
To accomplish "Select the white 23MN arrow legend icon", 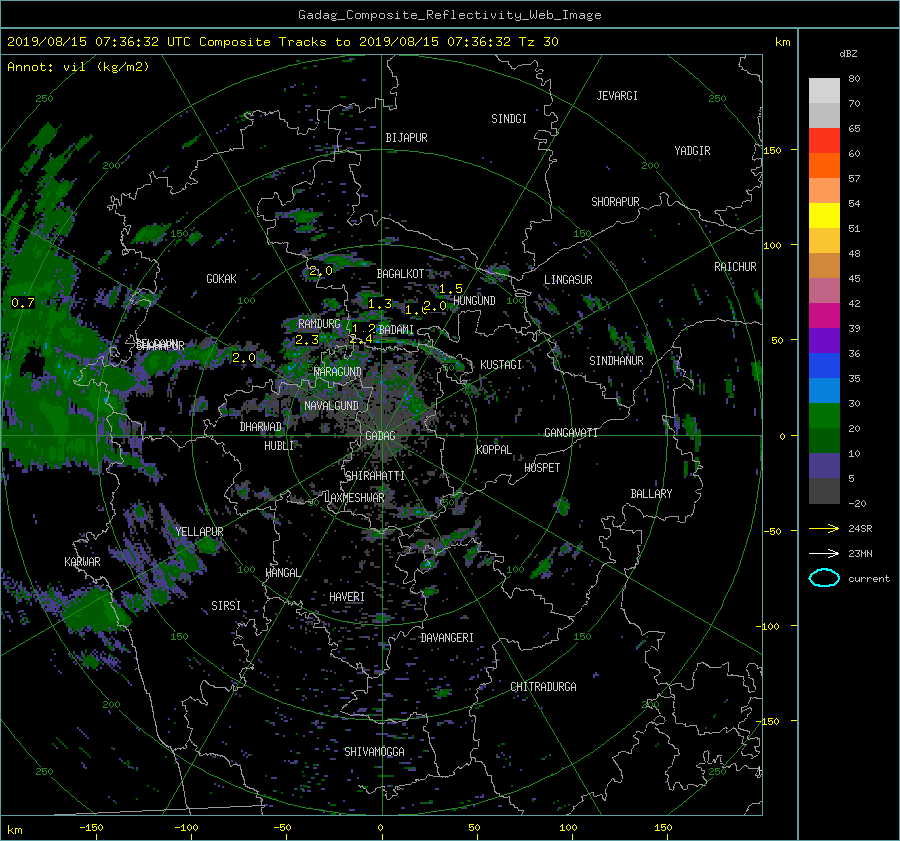I will pos(824,553).
